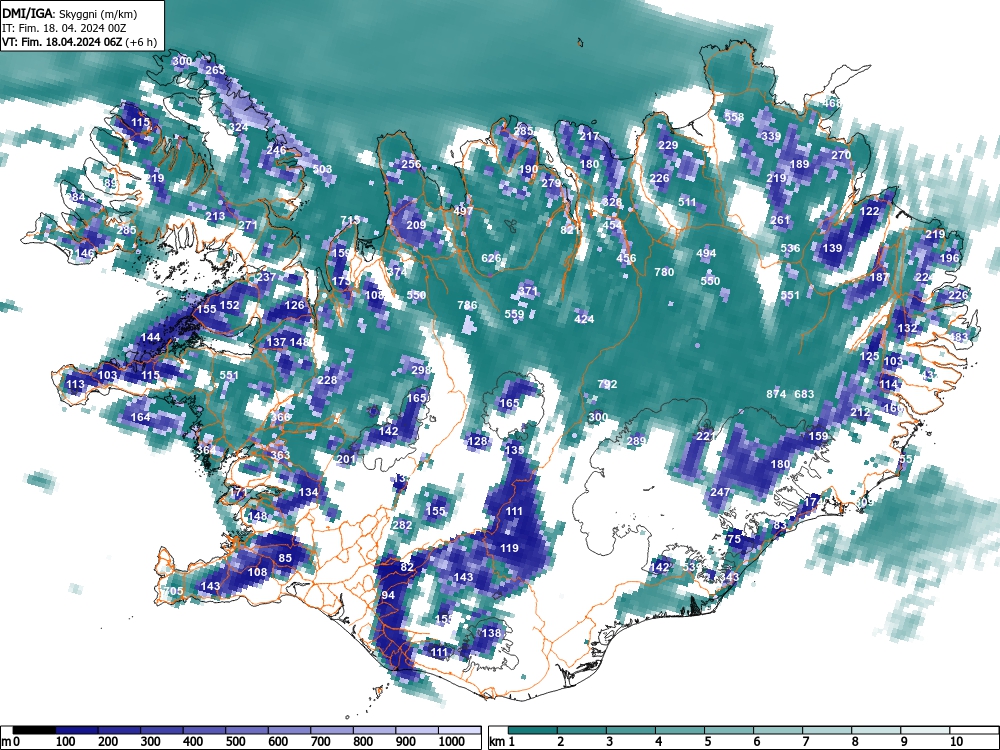Choose the pale lavender swatch between 900 and 1000
The height and width of the screenshot is (750, 1000).
[417, 730]
